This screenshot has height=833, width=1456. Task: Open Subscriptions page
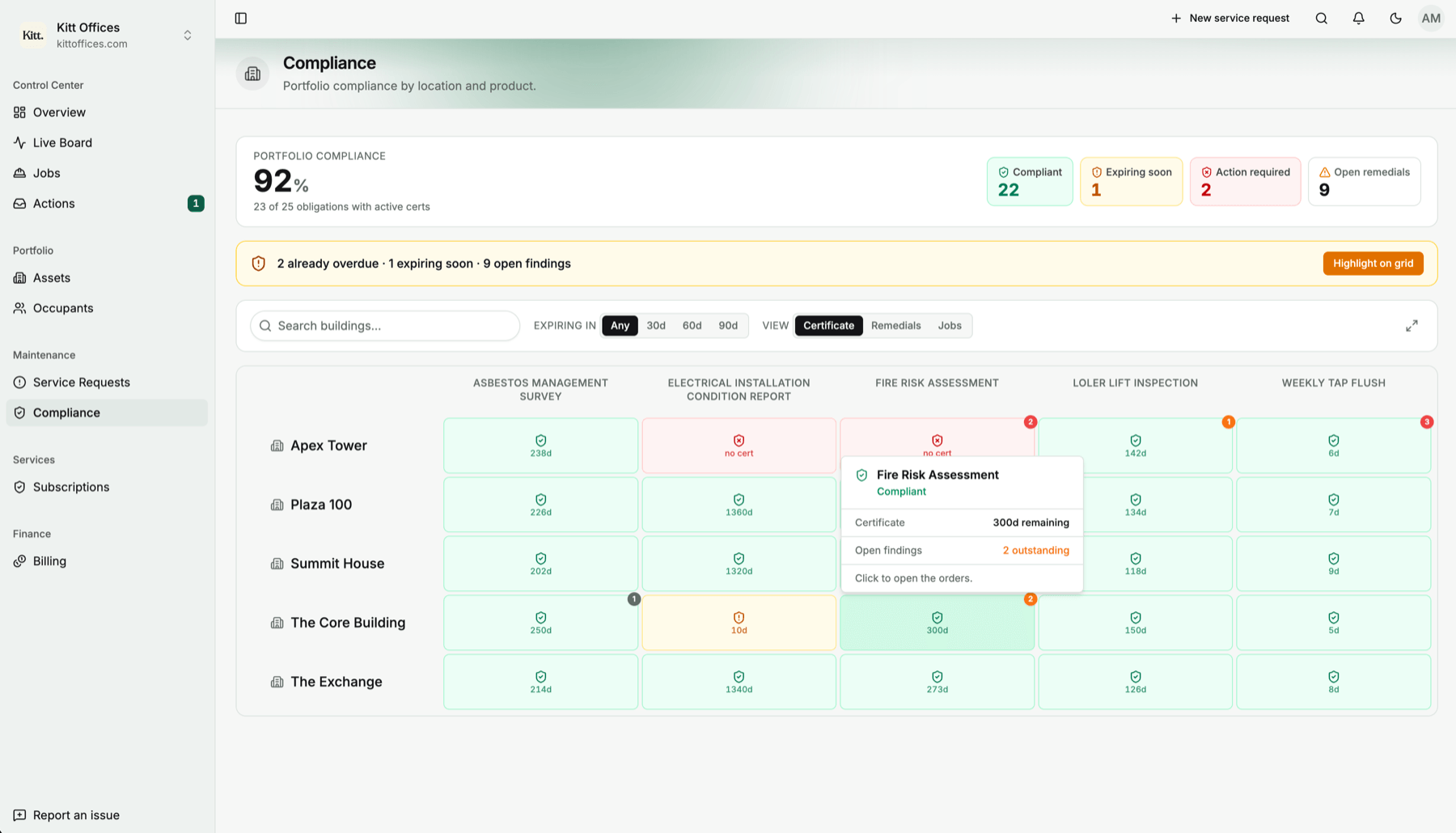(107, 487)
